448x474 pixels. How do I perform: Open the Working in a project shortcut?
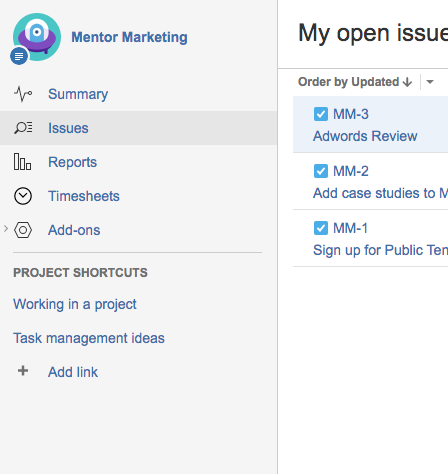click(75, 304)
